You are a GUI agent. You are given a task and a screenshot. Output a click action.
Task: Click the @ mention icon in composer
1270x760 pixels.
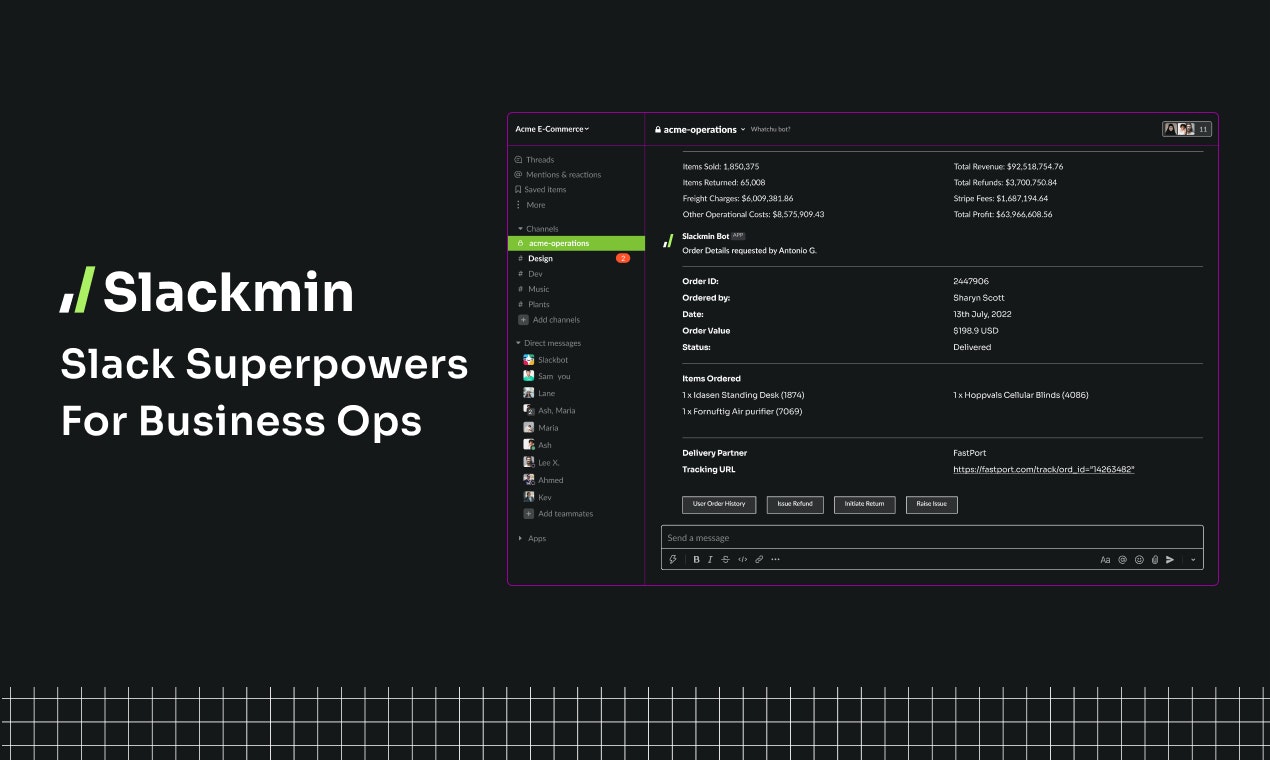1122,560
